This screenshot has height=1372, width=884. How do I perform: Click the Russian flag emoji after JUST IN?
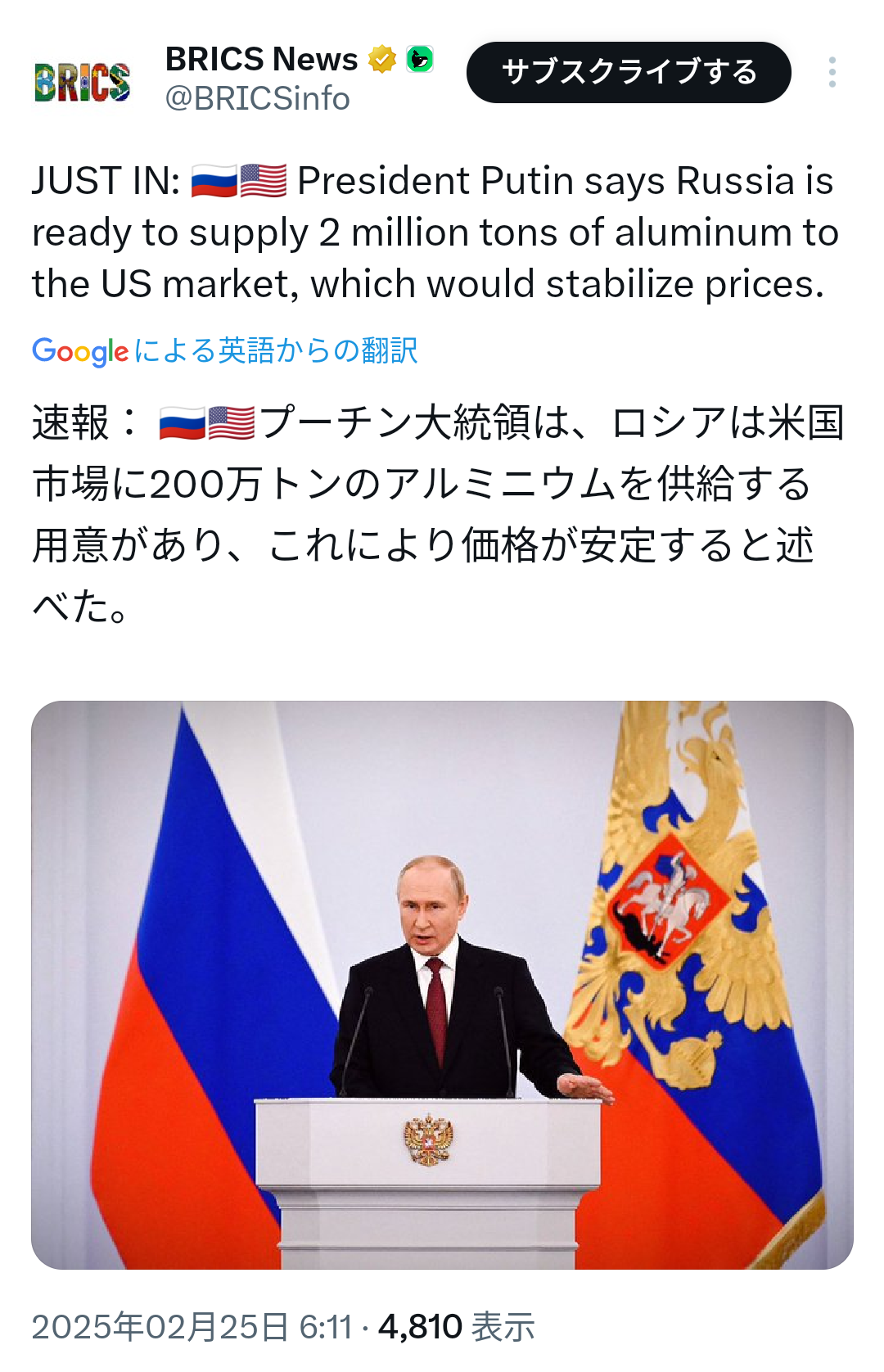pos(214,181)
